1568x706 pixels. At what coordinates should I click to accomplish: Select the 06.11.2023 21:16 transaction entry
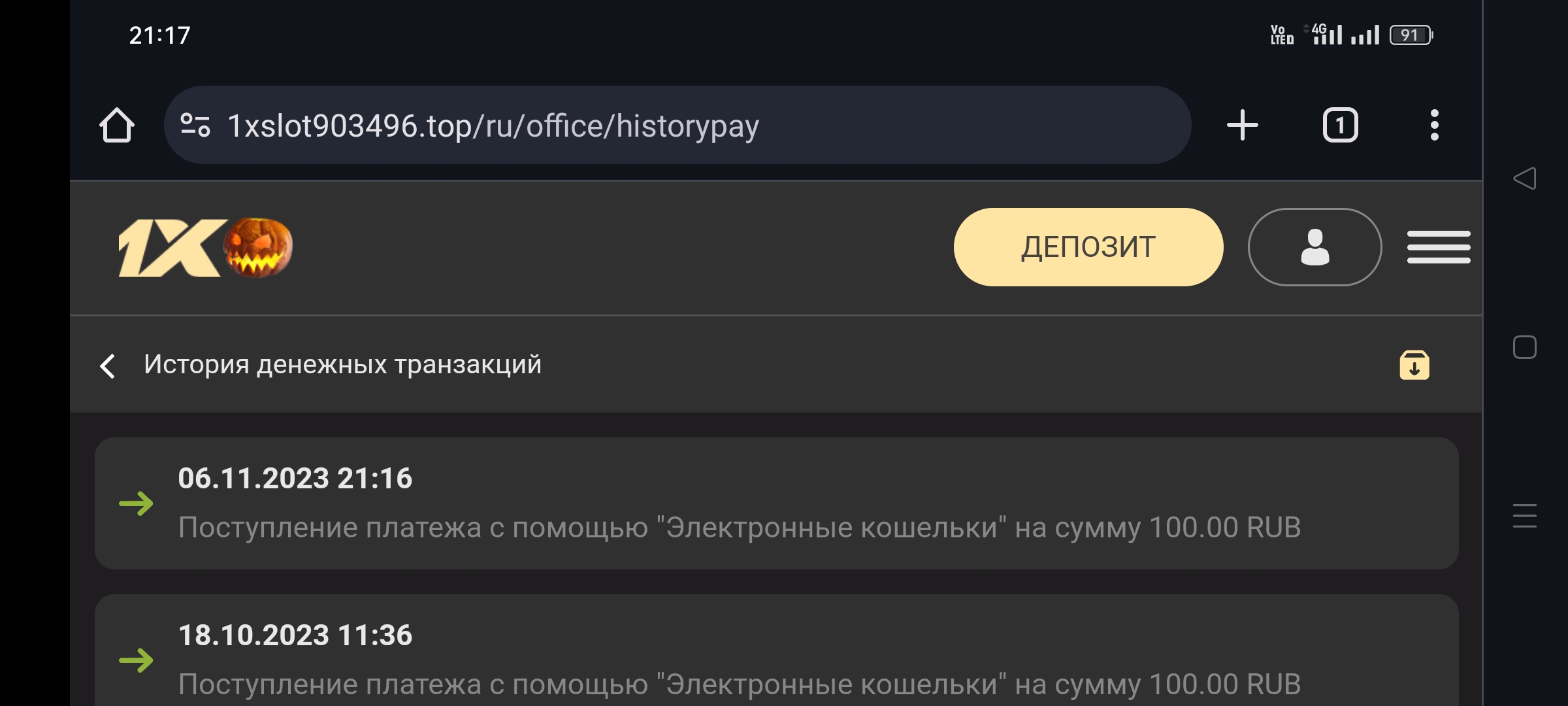[776, 503]
